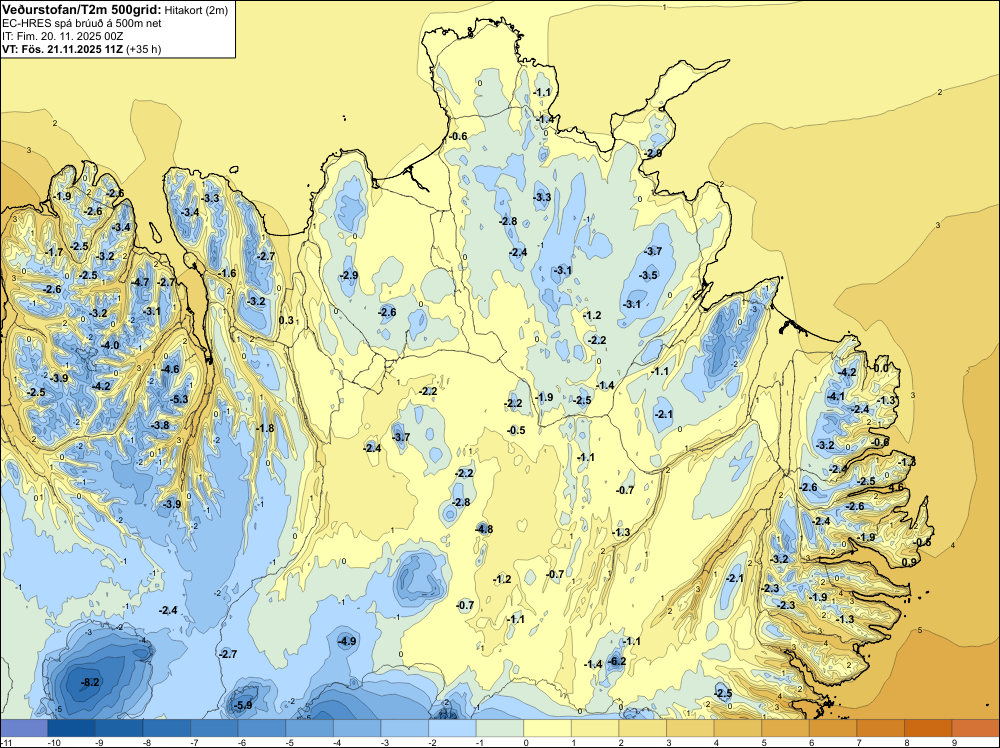
Task: Click the legend swatch between -2 and -1
Action: click(452, 728)
